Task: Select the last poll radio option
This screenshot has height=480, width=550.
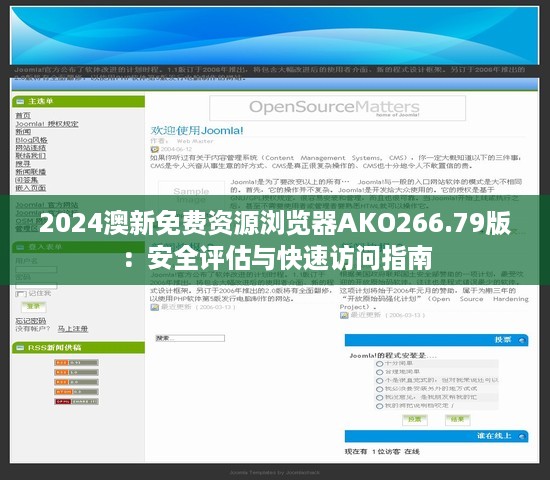Action: pyautogui.click(x=379, y=406)
